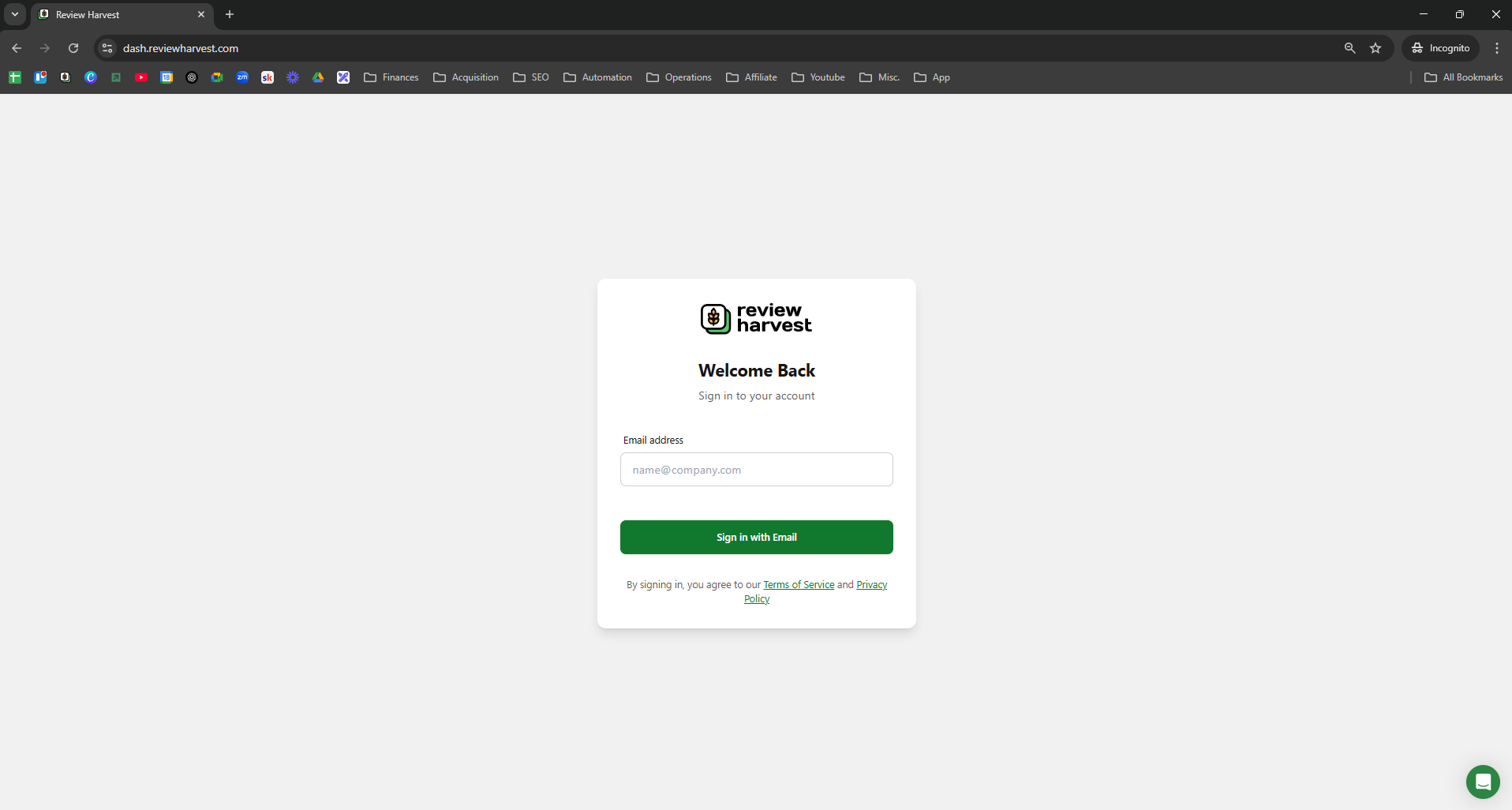Click the address bar URL
The height and width of the screenshot is (810, 1512).
181,48
